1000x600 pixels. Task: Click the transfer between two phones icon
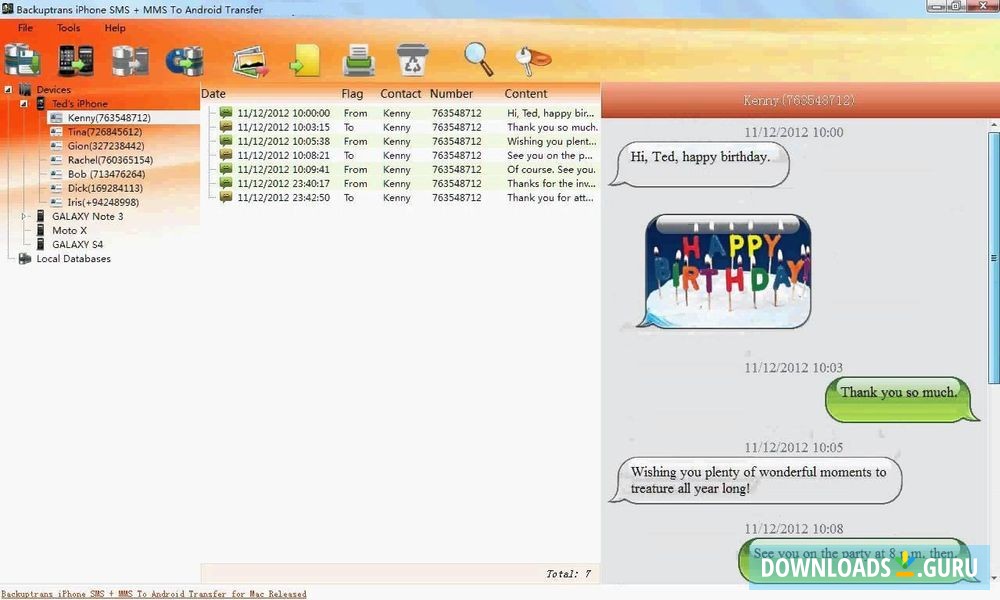coord(76,61)
